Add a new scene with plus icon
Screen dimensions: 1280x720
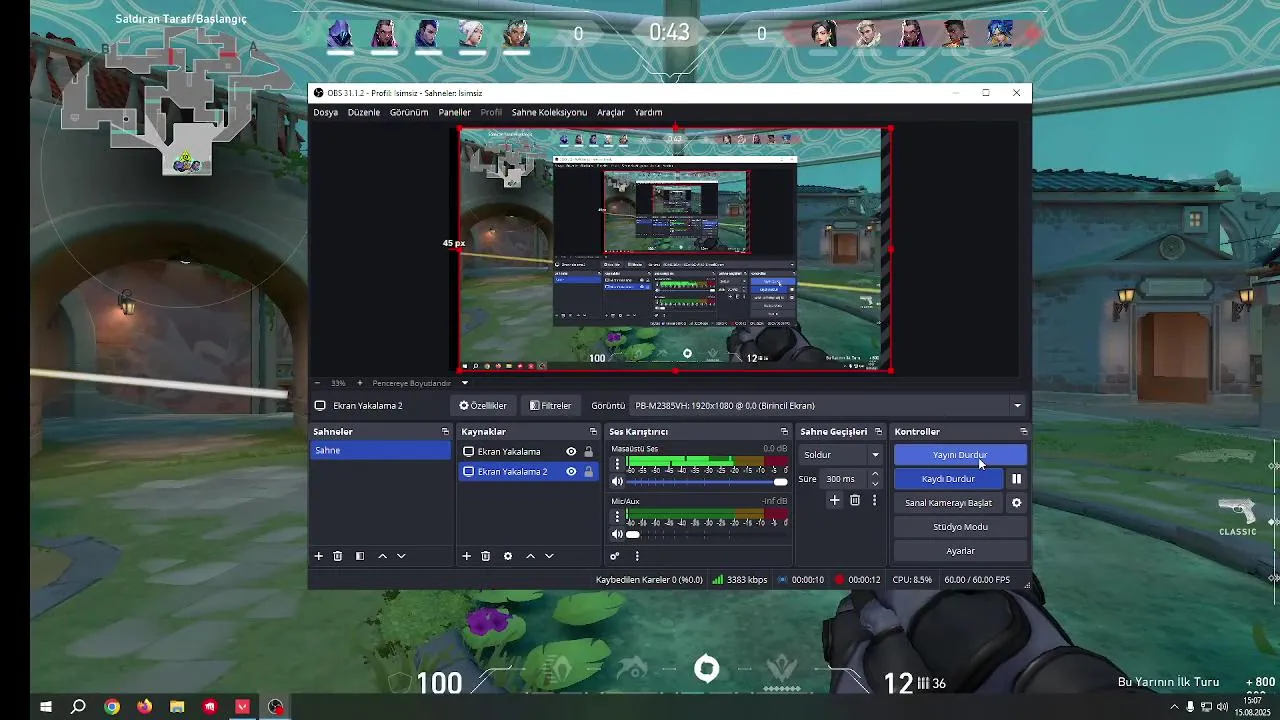point(319,556)
